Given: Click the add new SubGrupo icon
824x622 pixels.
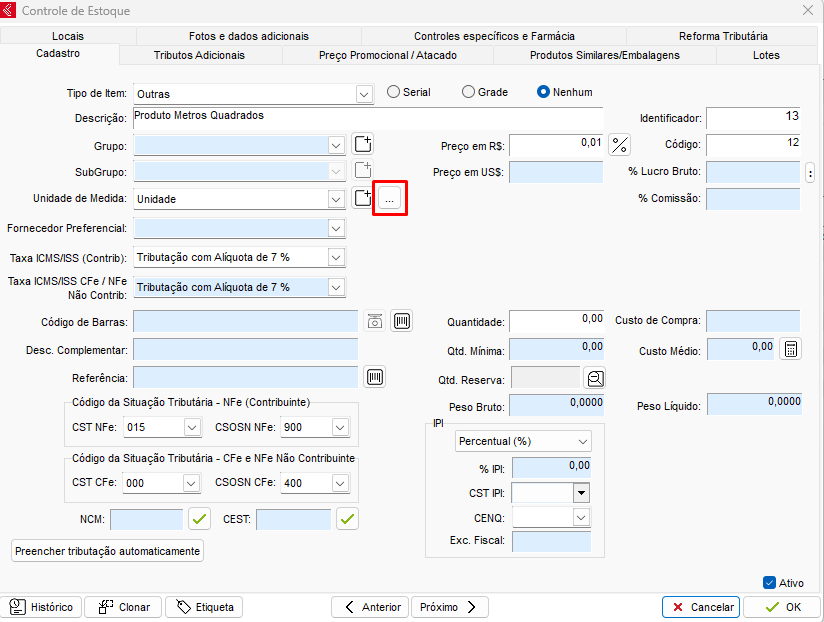Looking at the screenshot, I should tap(363, 170).
